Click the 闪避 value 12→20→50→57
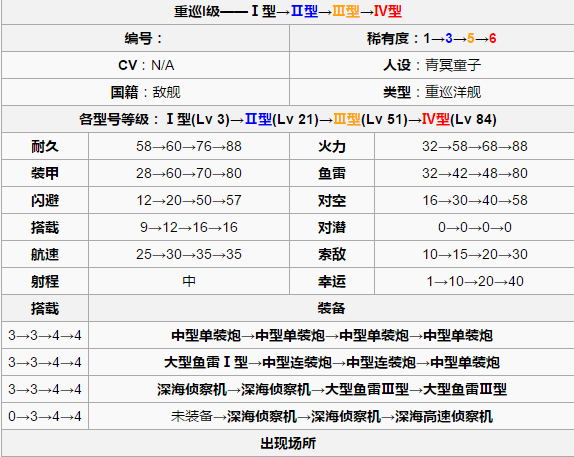The height and width of the screenshot is (457, 574). coord(189,201)
